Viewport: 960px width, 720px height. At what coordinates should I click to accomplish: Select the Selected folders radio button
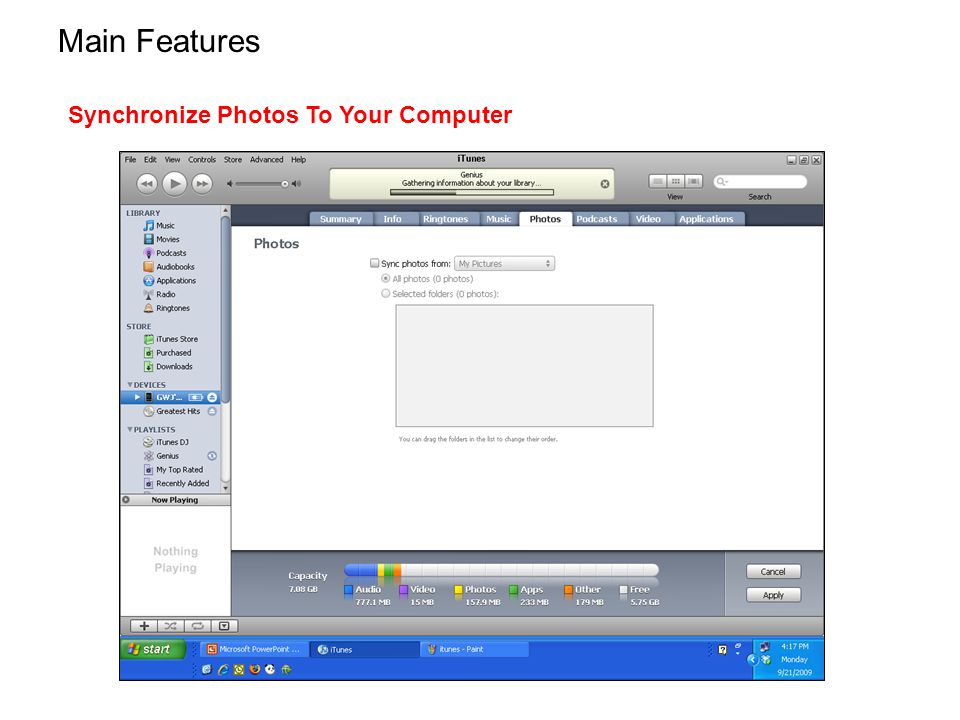click(x=386, y=294)
